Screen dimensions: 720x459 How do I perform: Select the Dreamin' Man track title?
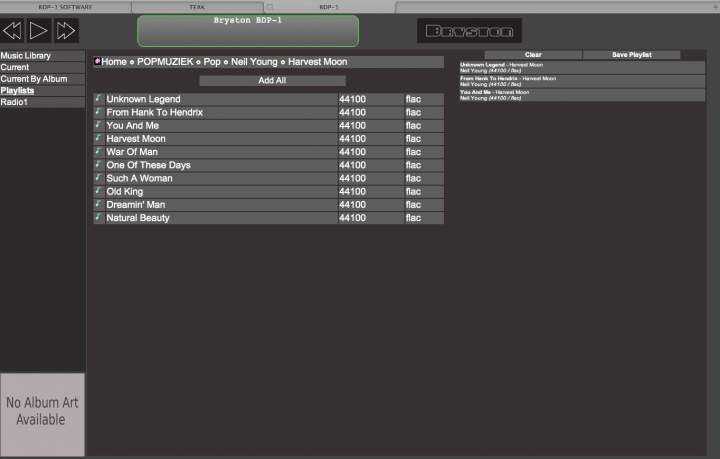tap(136, 205)
